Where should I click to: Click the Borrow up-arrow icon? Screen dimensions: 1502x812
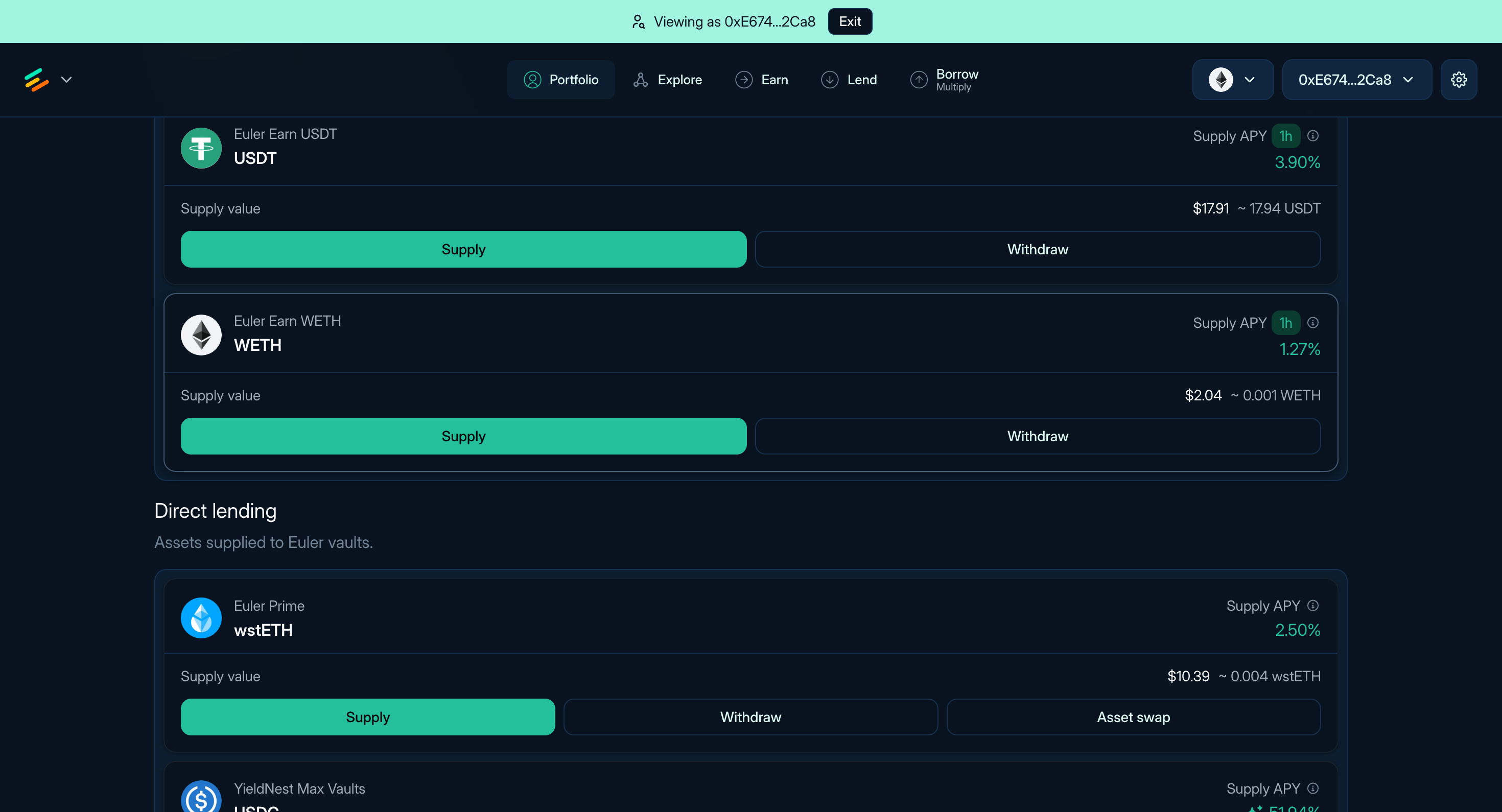point(919,80)
